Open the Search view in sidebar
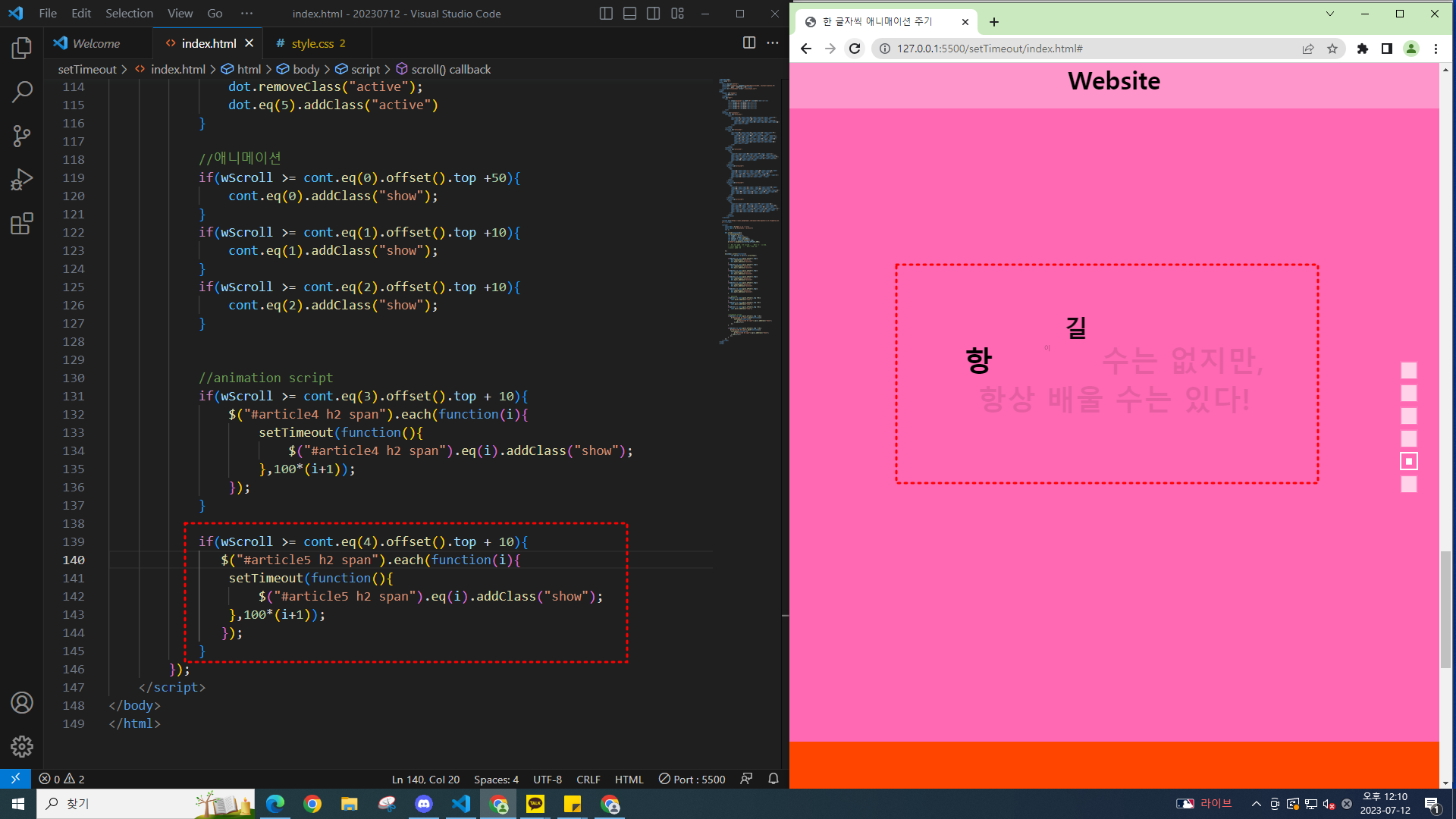Viewport: 1456px width, 819px height. (22, 92)
